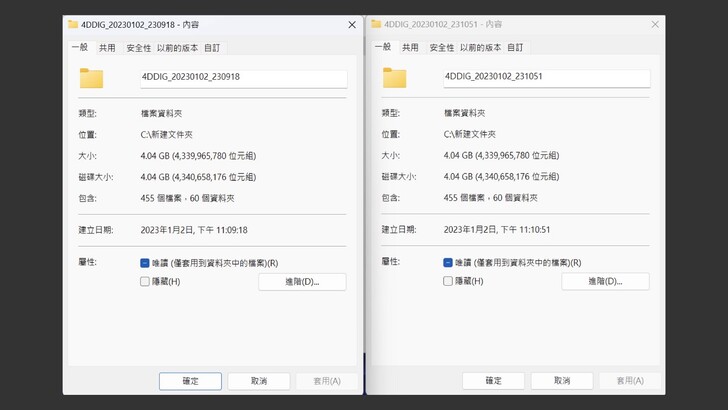The width and height of the screenshot is (728, 410).
Task: Close the 4DDIG_20230102_231051 properties window
Action: click(655, 23)
